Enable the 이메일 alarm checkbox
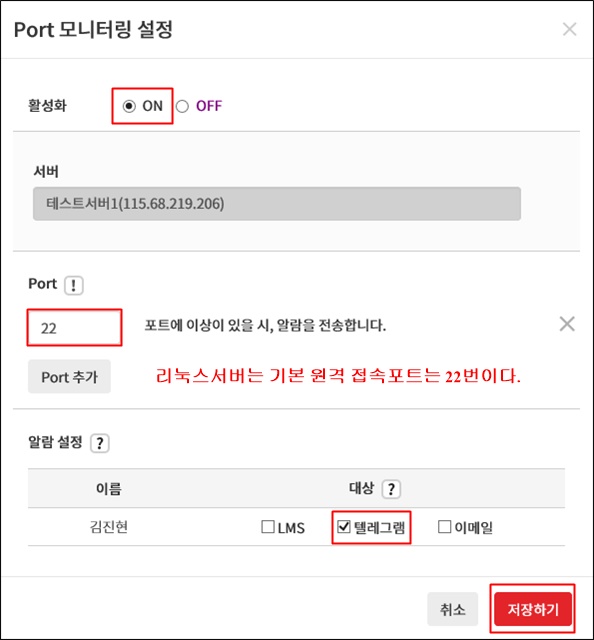 click(444, 527)
